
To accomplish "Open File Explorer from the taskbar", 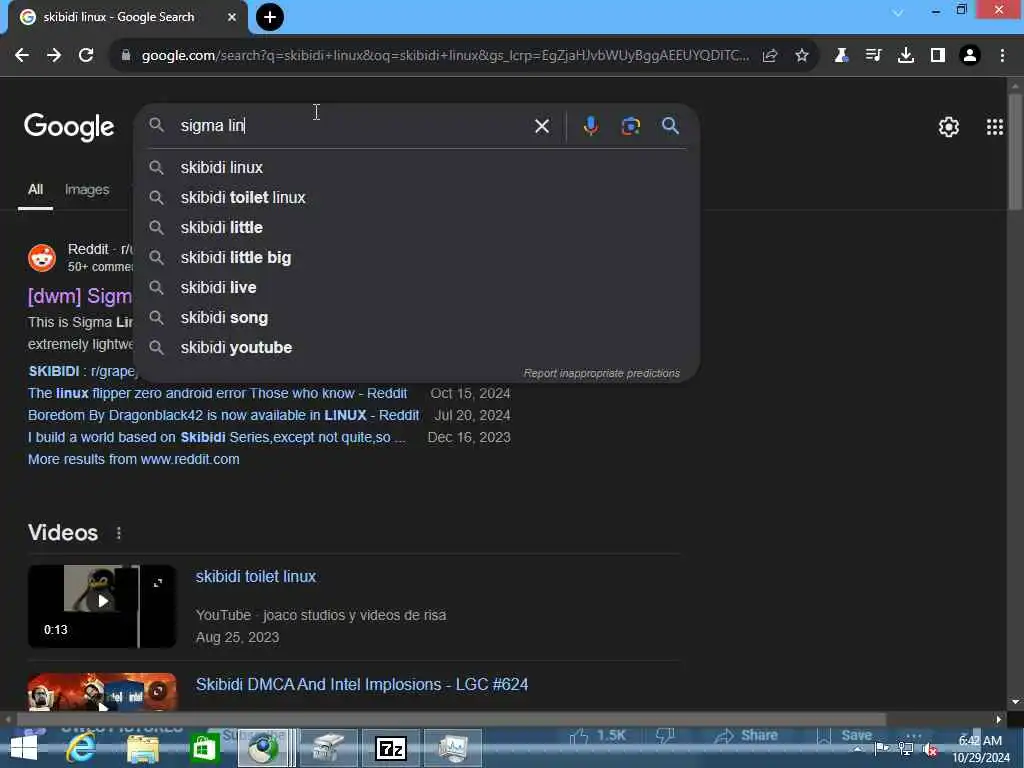I will tap(143, 748).
